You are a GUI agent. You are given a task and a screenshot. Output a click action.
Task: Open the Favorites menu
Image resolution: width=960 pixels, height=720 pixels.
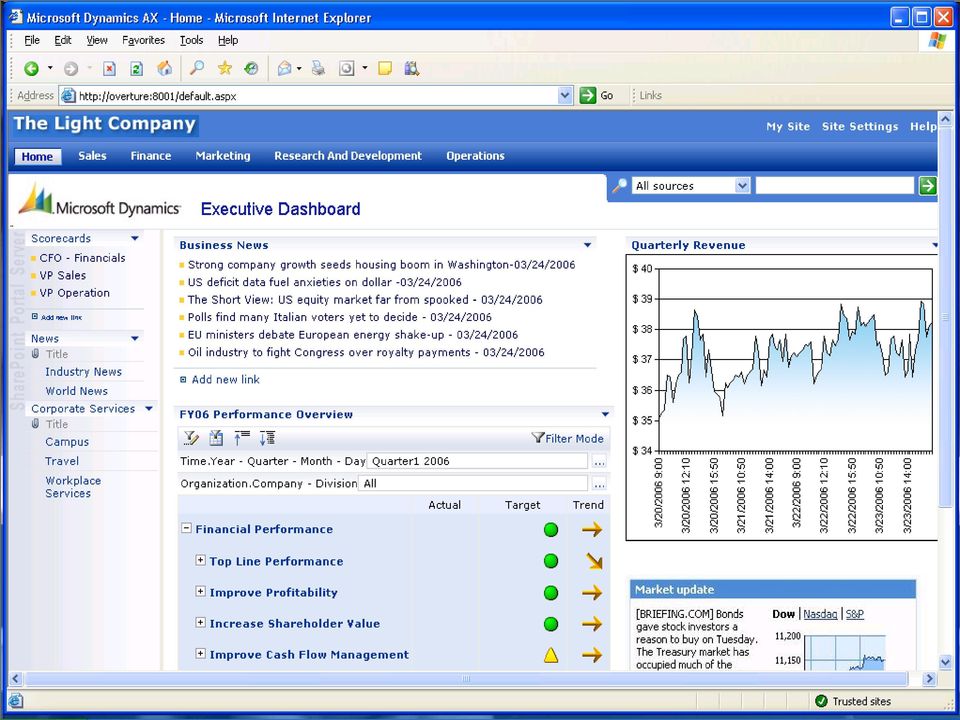[143, 40]
